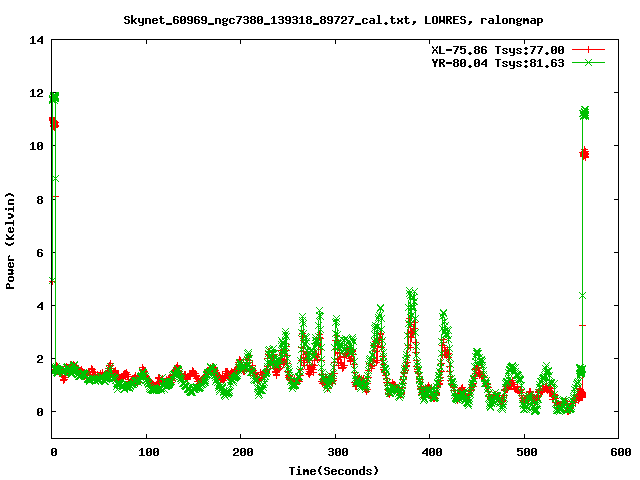
Task: Click the plot title text at top
Action: (320, 19)
